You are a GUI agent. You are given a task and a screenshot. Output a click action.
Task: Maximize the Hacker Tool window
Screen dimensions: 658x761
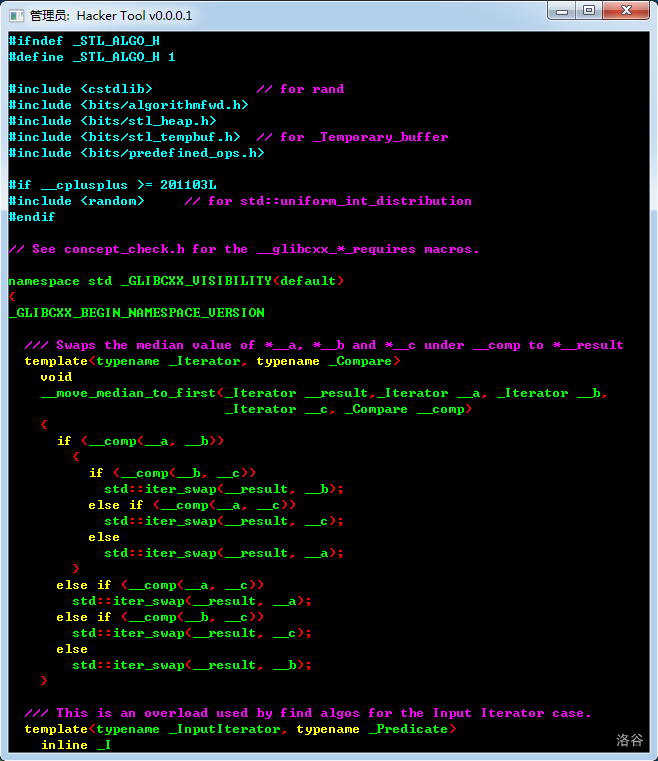(589, 11)
